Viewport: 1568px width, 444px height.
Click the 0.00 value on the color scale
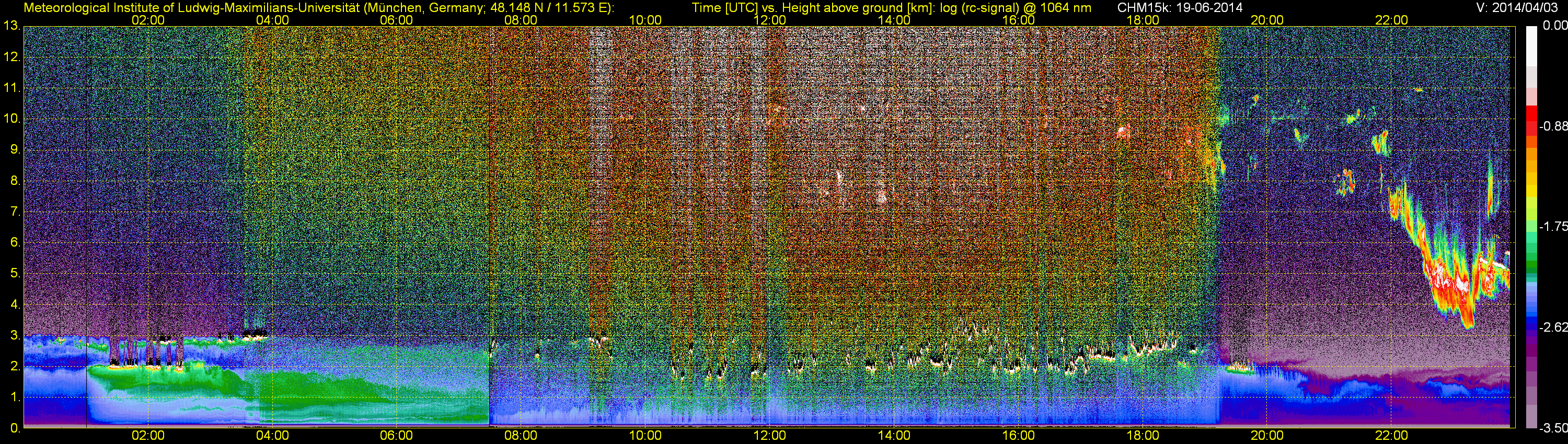(1556, 26)
